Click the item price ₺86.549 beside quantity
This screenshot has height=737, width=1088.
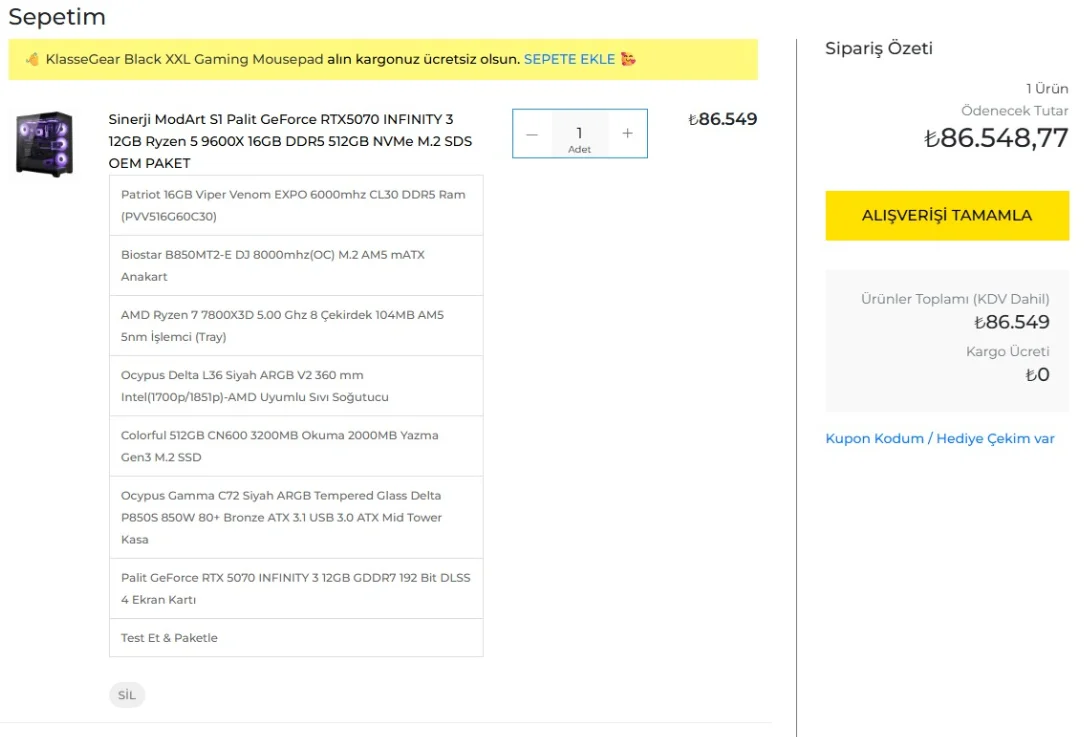[722, 119]
